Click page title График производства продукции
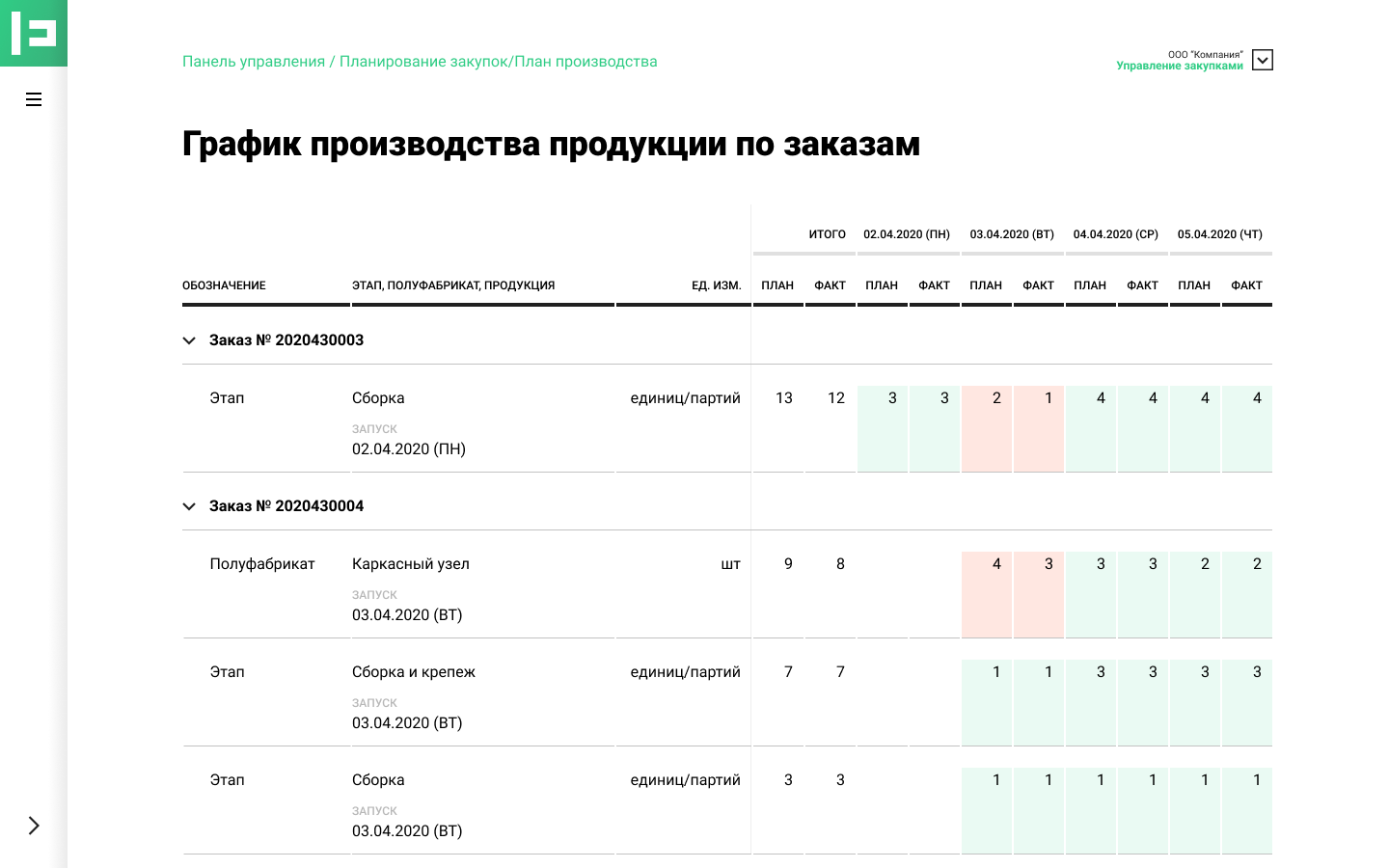The width and height of the screenshot is (1389, 868). coord(551,144)
